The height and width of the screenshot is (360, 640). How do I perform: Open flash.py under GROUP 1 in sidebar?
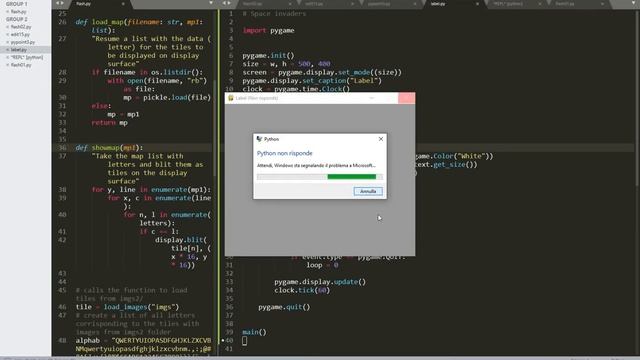pyautogui.click(x=19, y=12)
